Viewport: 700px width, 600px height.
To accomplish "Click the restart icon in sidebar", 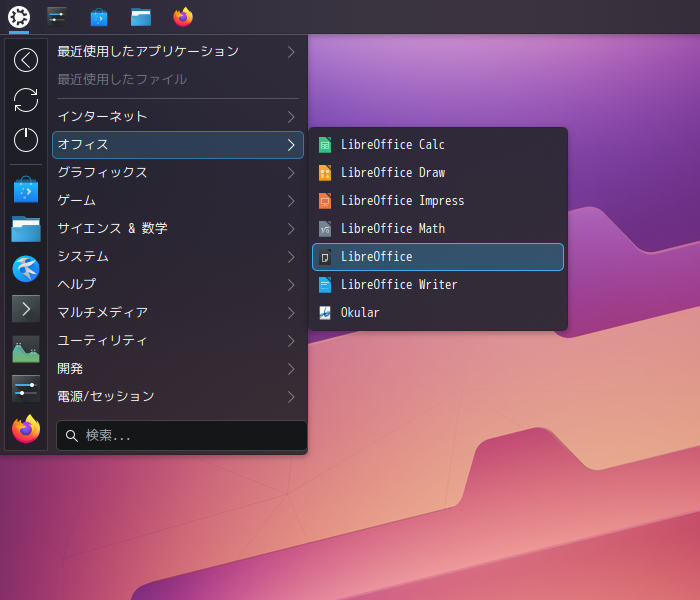I will click(26, 100).
